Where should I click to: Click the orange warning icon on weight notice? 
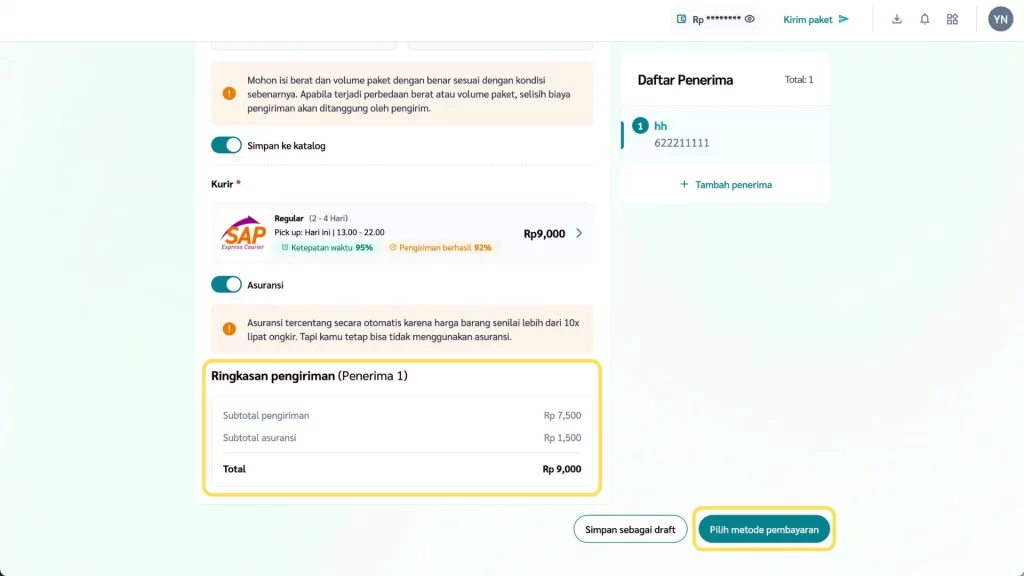click(229, 94)
